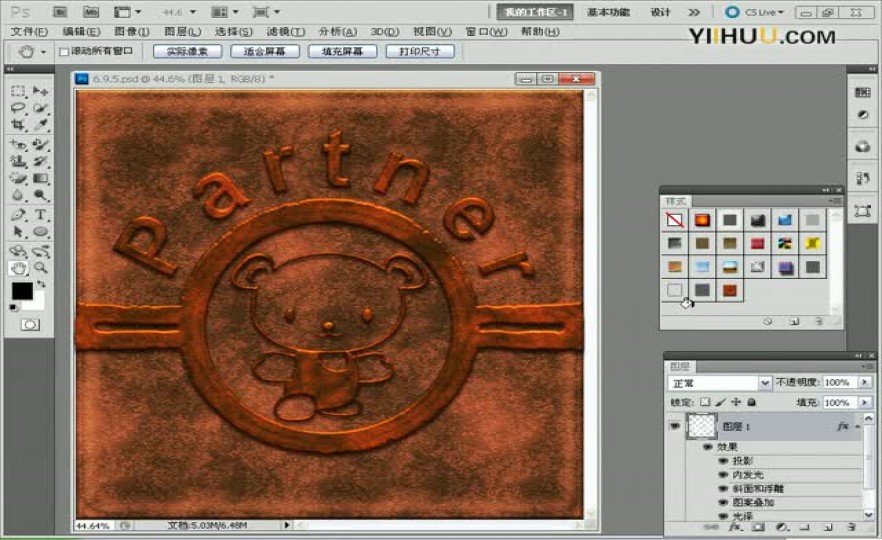Screen dimensions: 882x540
Task: Select the Eraser tool
Action: 18,179
